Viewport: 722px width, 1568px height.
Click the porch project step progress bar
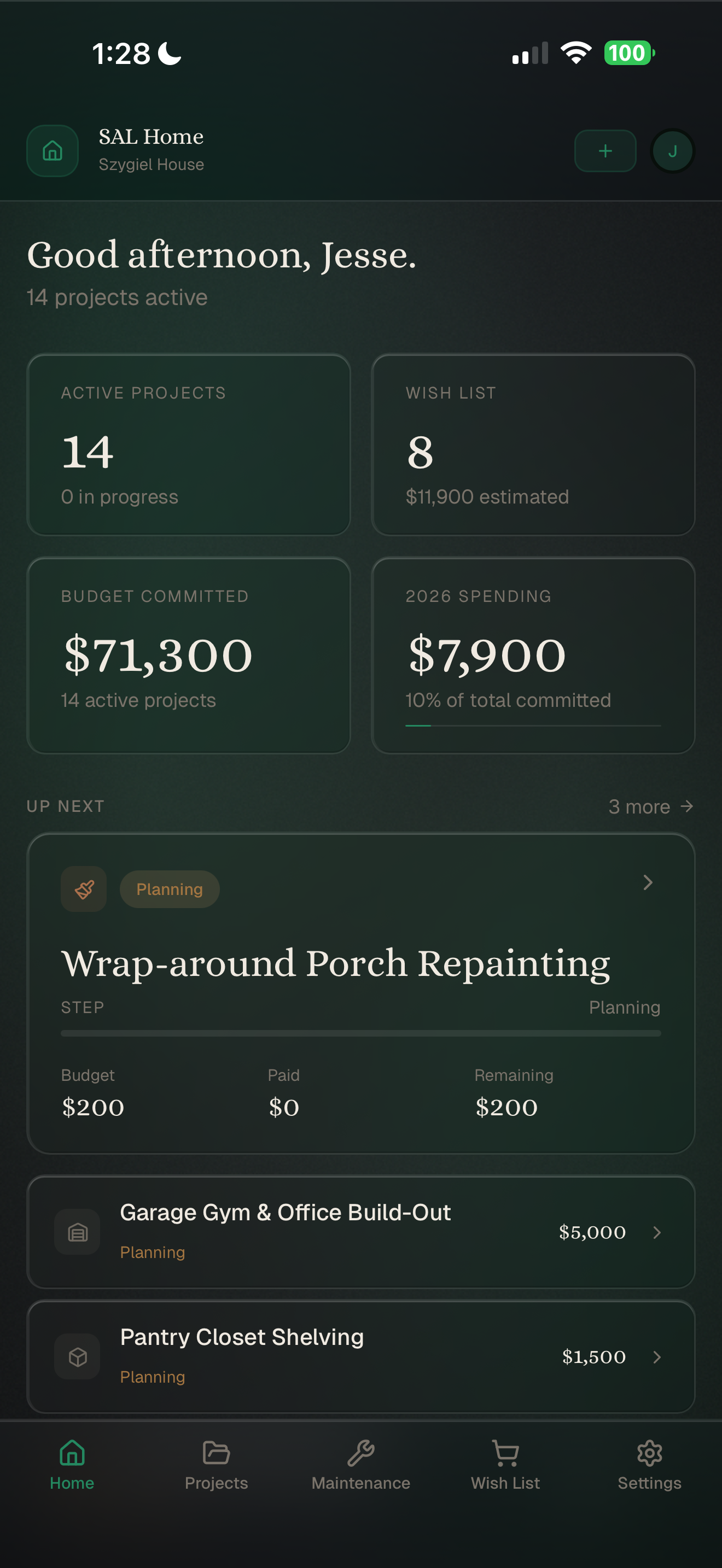tap(360, 1033)
